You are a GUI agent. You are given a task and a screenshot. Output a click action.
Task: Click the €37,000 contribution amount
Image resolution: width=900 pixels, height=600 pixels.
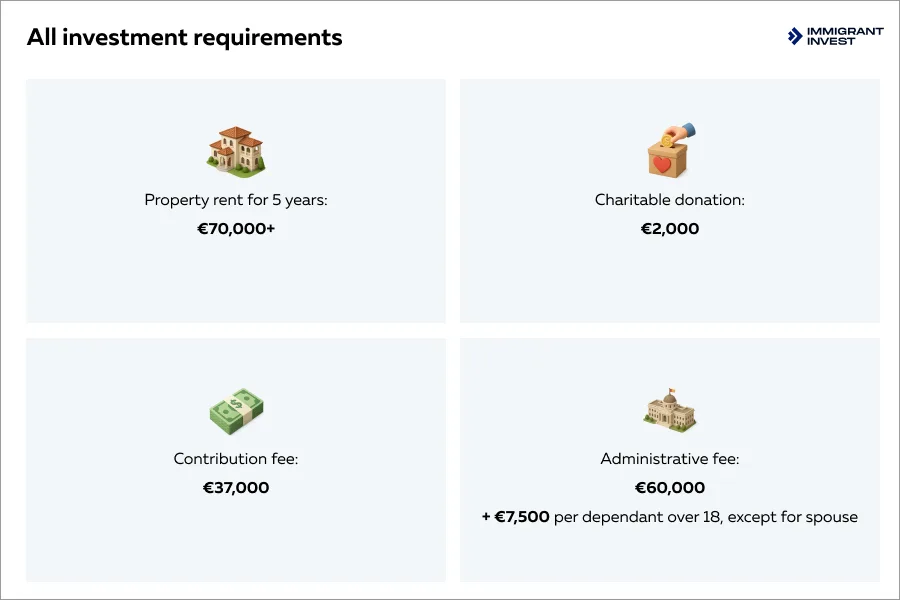point(236,488)
